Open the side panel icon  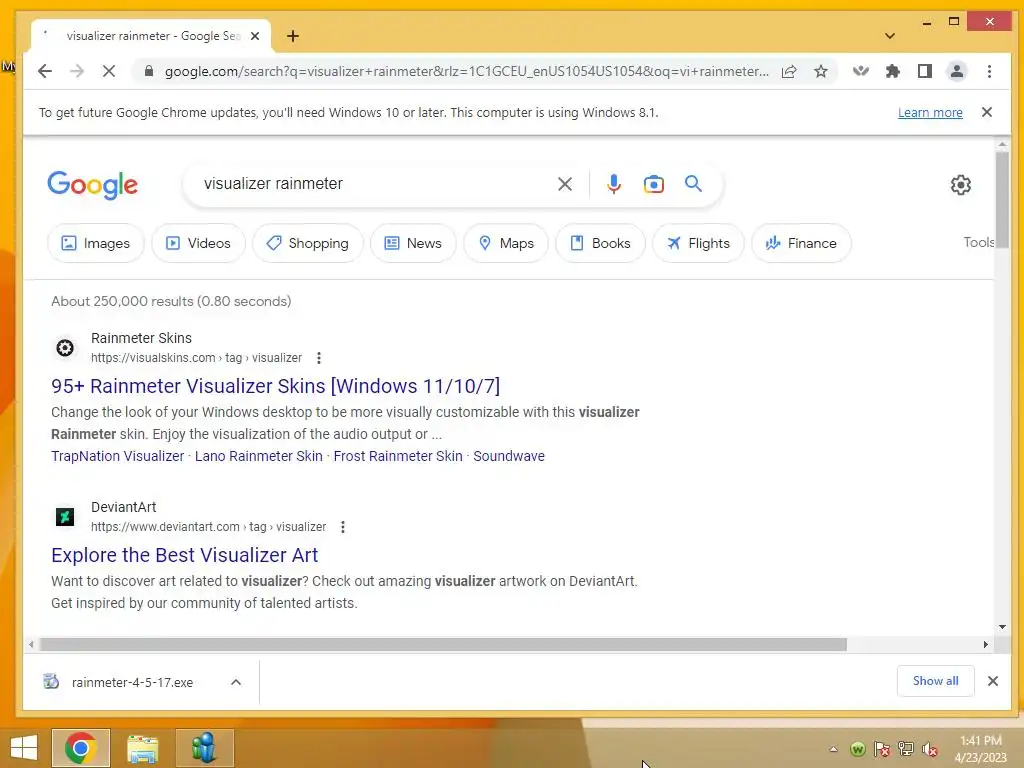(925, 71)
